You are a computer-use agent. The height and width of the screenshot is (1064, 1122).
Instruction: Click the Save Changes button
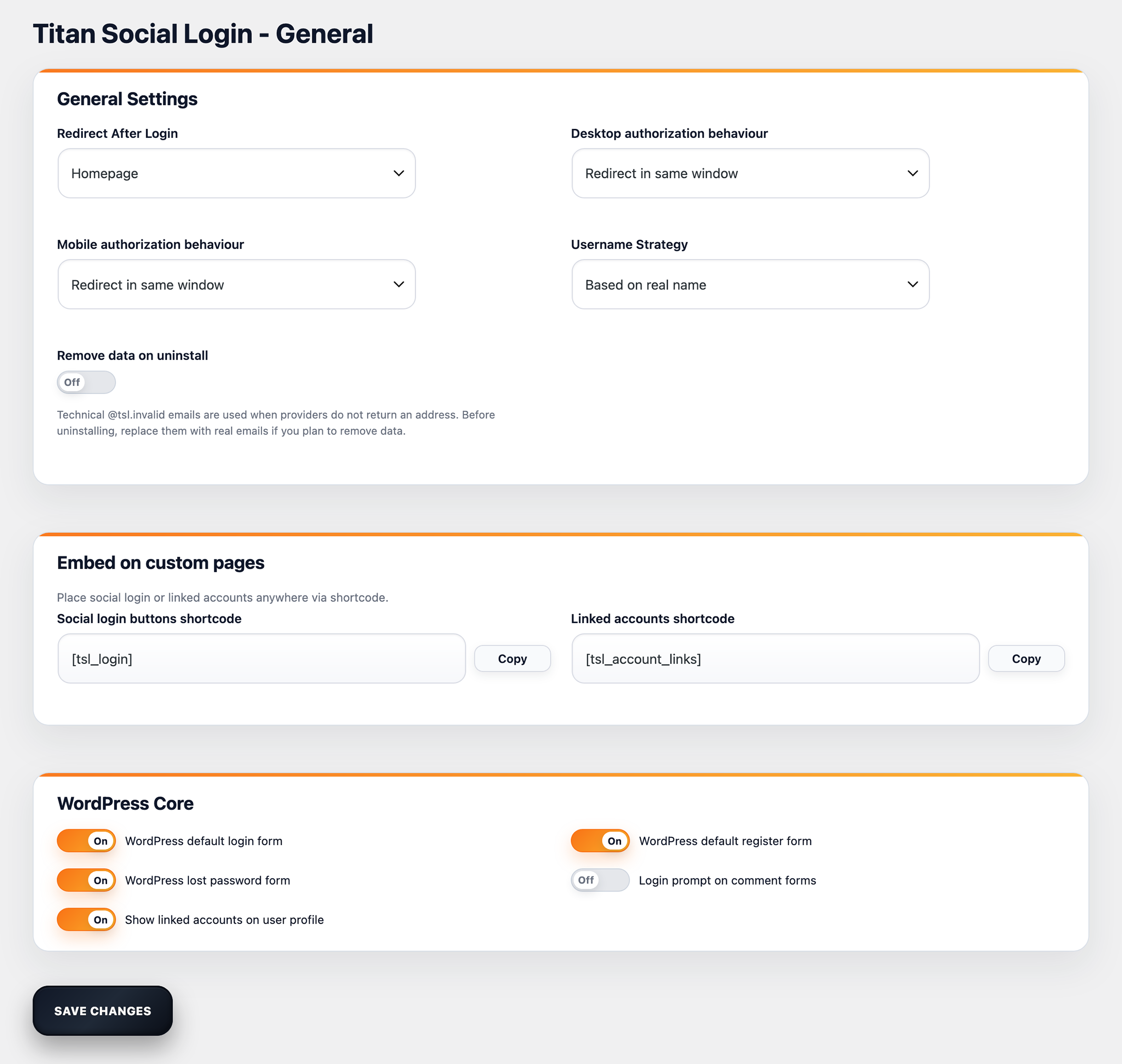tap(102, 1010)
